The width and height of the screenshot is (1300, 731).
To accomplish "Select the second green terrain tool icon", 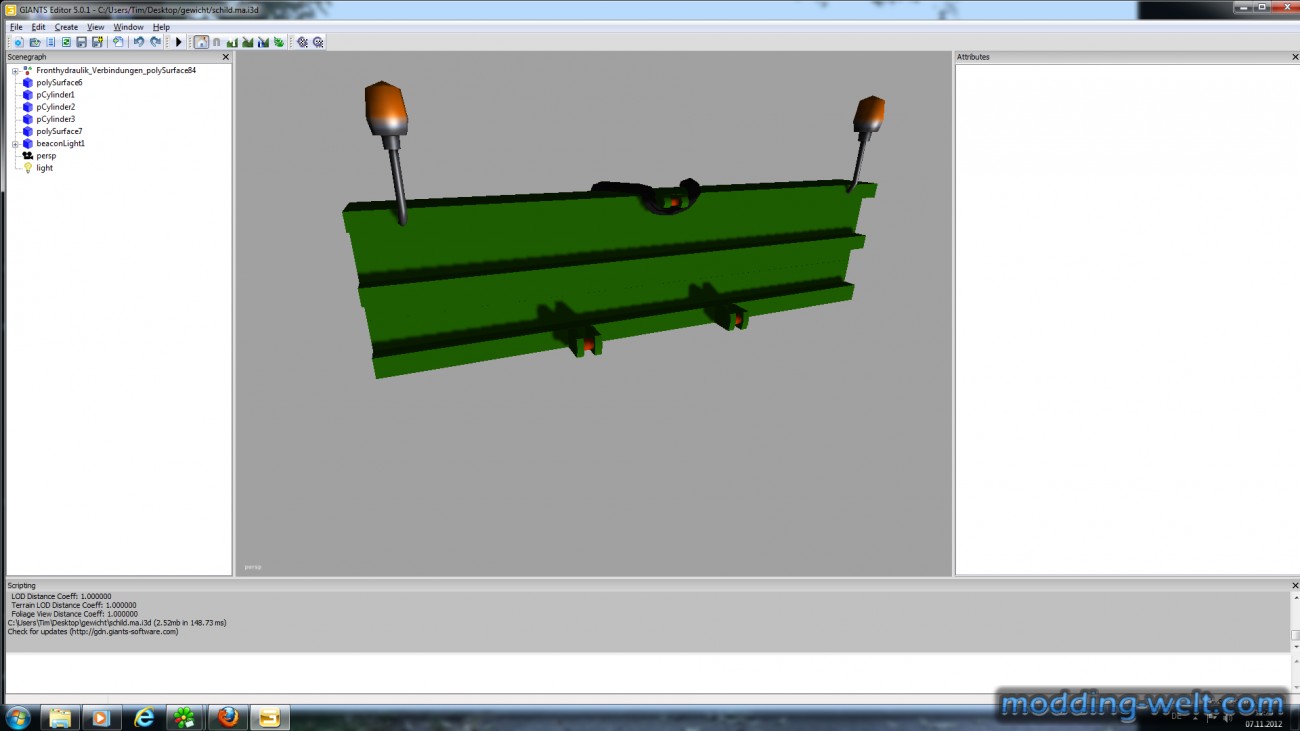I will pyautogui.click(x=247, y=42).
